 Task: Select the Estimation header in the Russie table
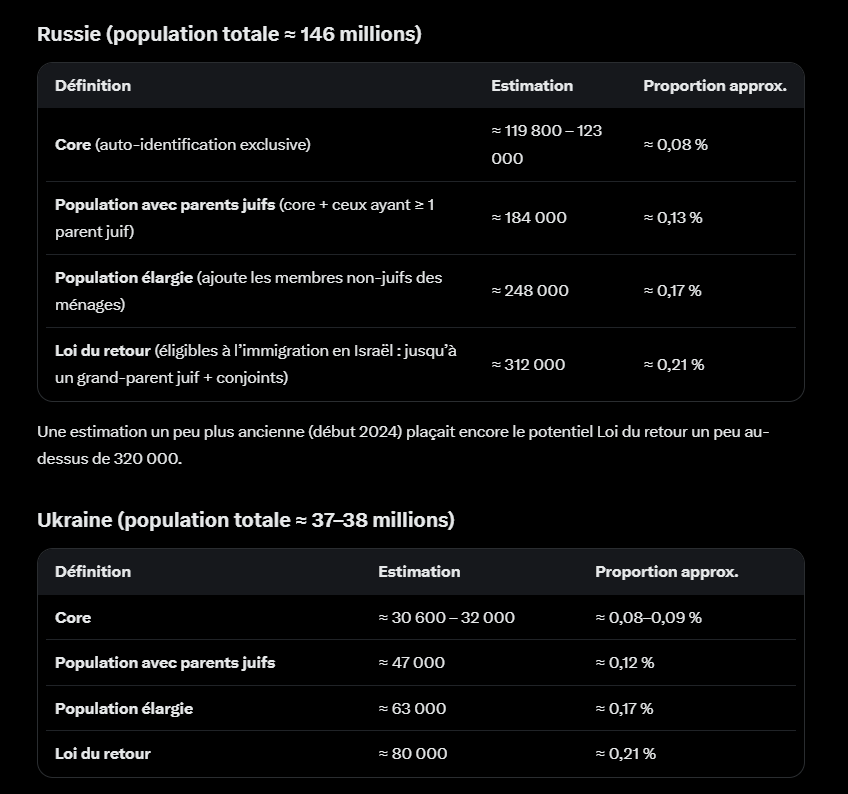point(532,85)
